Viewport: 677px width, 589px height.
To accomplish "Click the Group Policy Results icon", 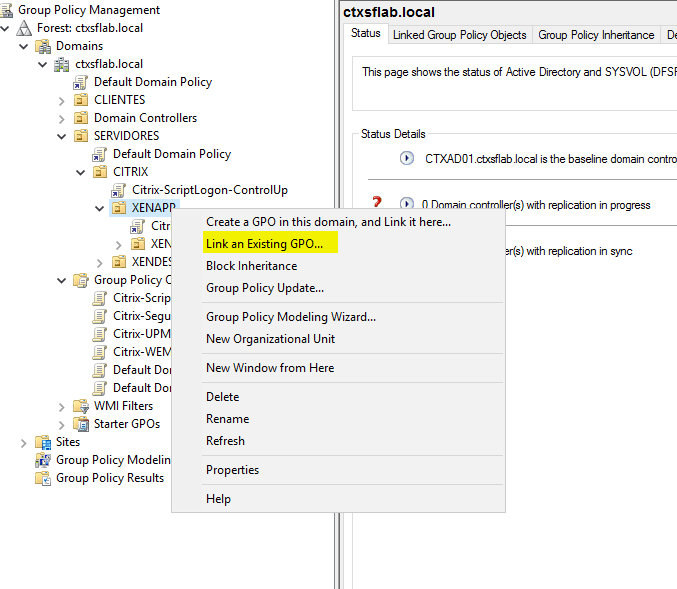I will pos(43,478).
